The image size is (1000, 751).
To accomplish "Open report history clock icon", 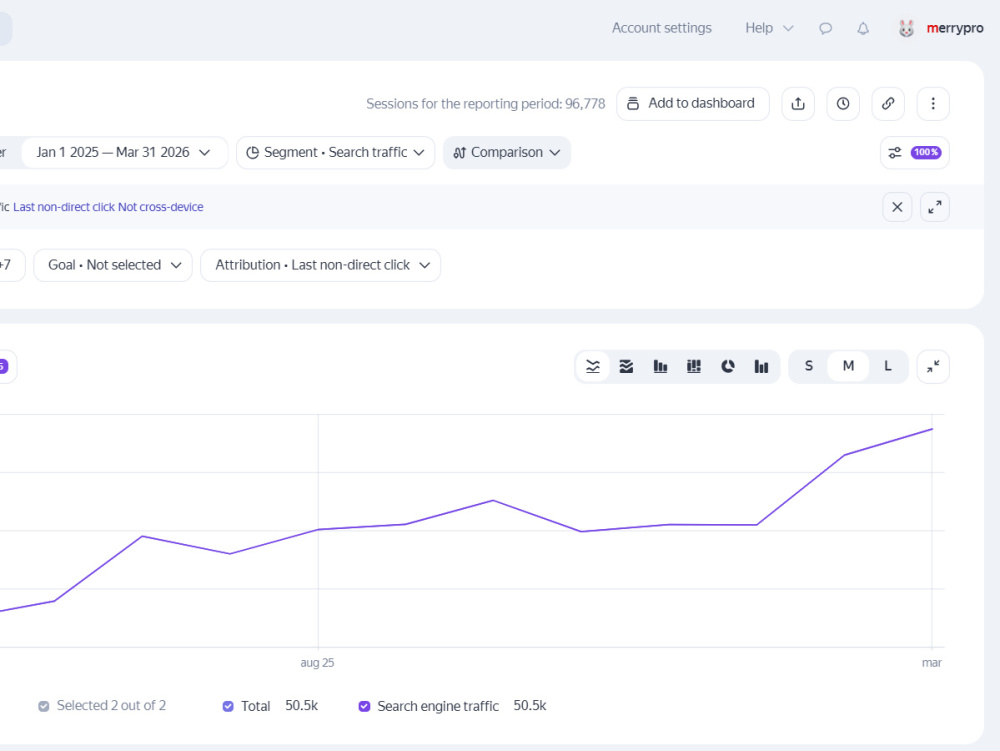I will (843, 103).
